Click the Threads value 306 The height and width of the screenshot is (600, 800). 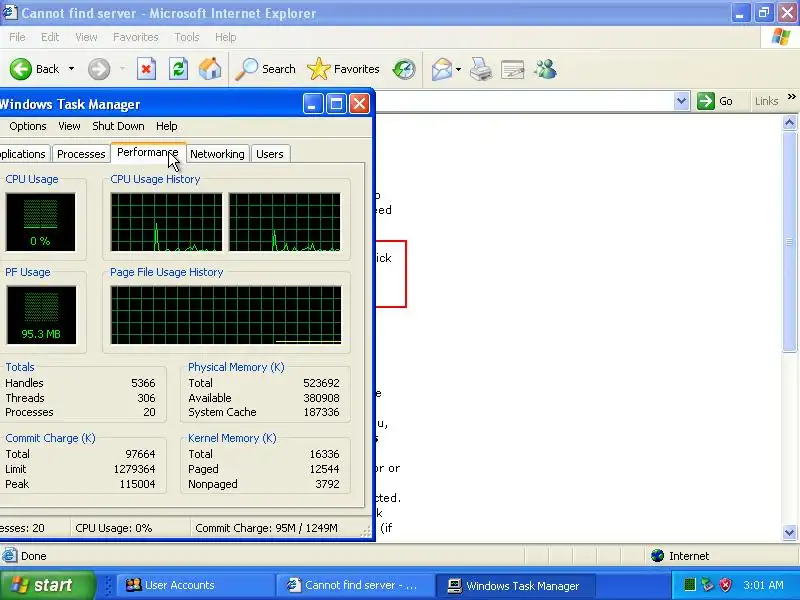(x=146, y=398)
